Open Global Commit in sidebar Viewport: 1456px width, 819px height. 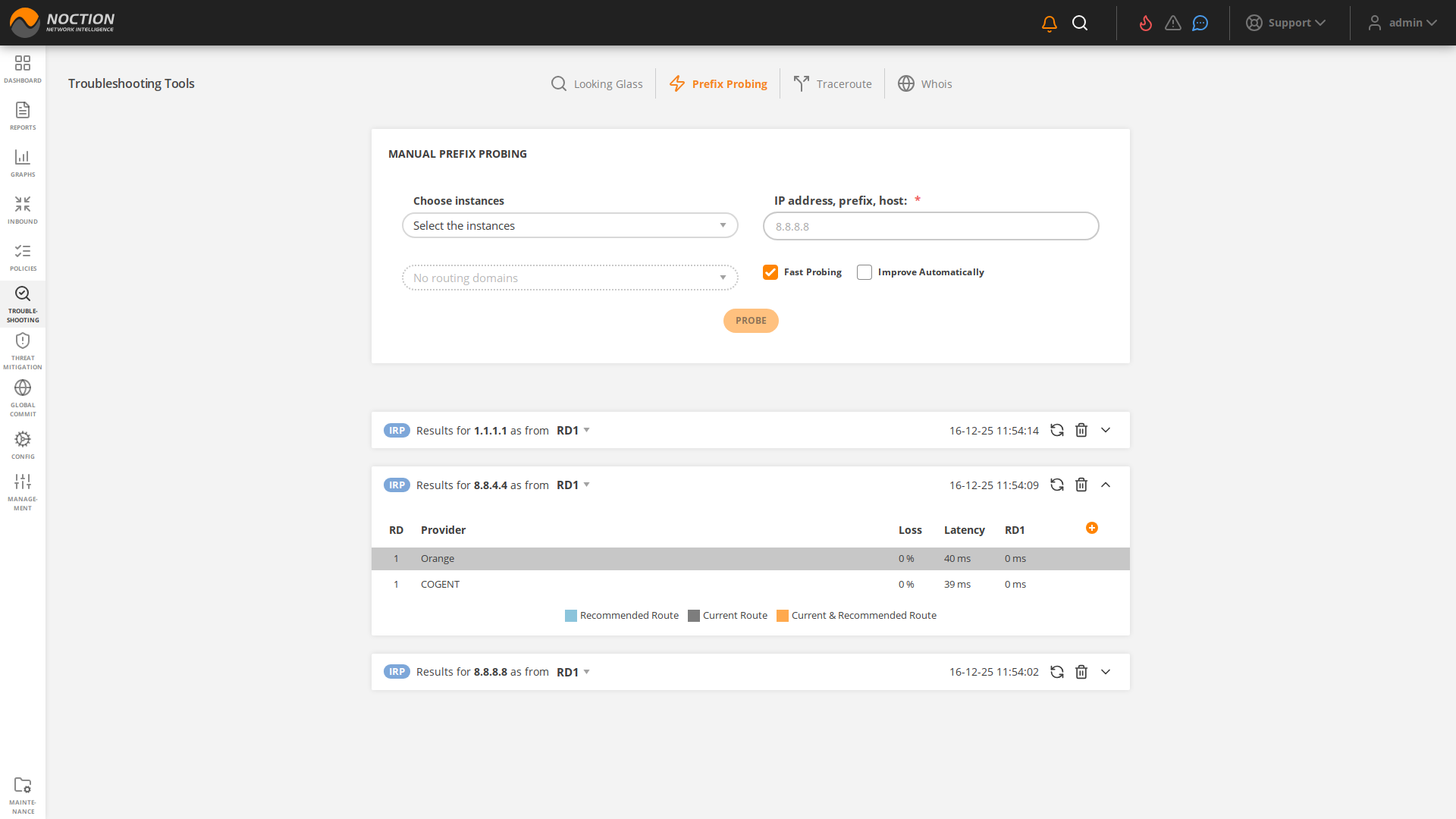(x=23, y=398)
